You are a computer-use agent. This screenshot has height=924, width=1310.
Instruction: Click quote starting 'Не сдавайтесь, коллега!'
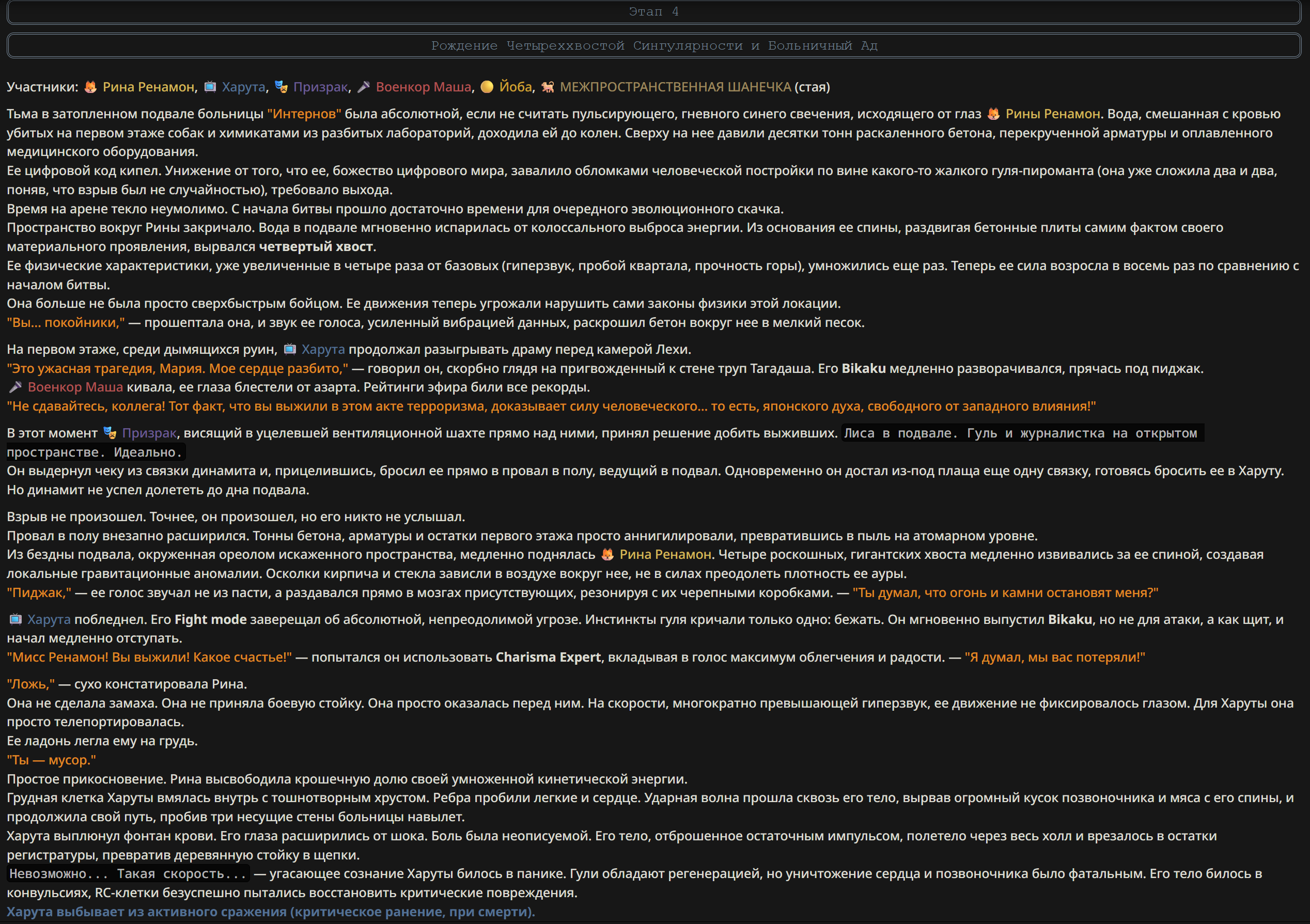(551, 406)
